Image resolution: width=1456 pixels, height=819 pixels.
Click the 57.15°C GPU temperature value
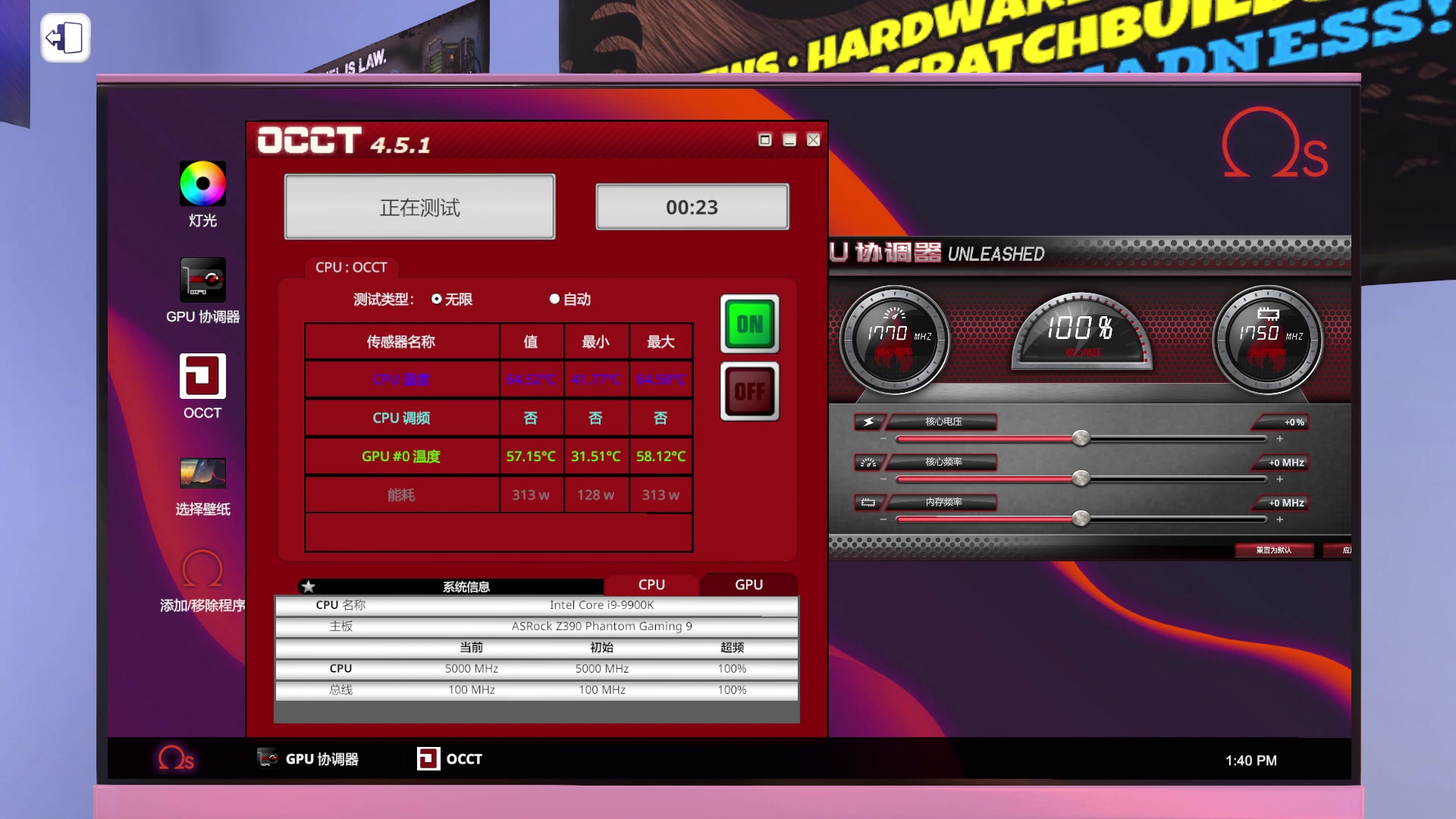click(x=531, y=457)
